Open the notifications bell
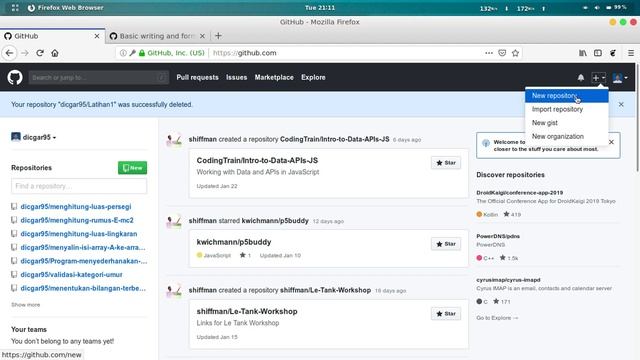The width and height of the screenshot is (640, 360). [580, 78]
